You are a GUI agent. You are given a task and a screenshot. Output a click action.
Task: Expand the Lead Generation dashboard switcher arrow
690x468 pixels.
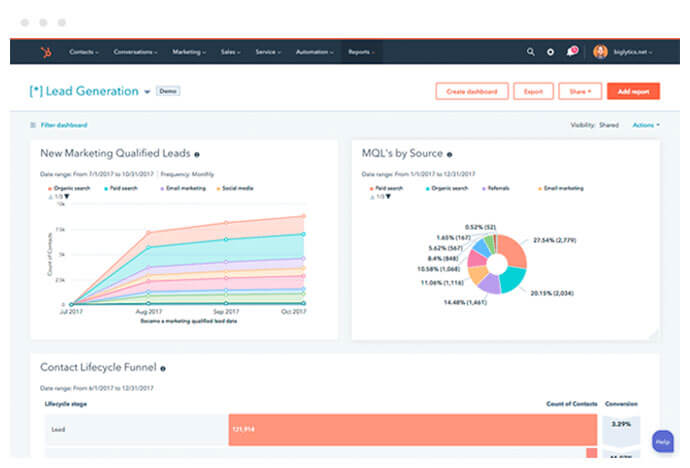coord(147,92)
